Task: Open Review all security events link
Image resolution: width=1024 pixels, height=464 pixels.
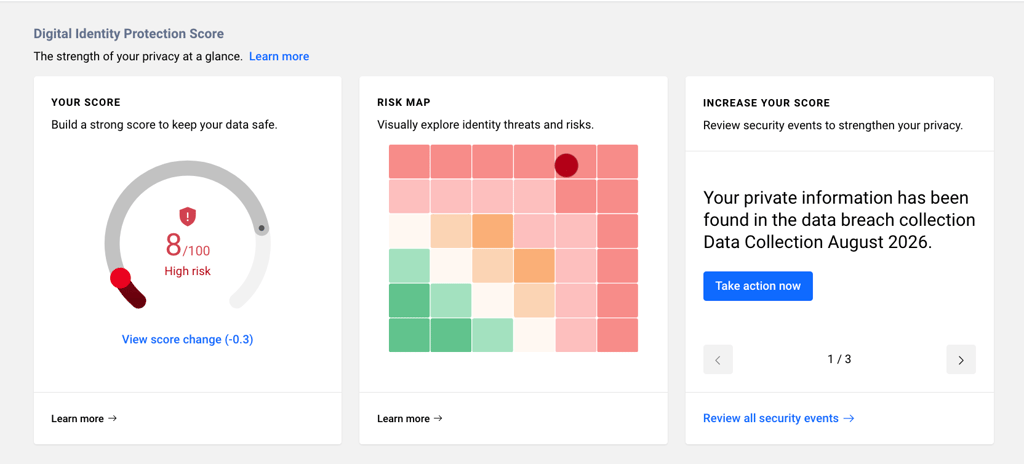Action: (x=778, y=418)
